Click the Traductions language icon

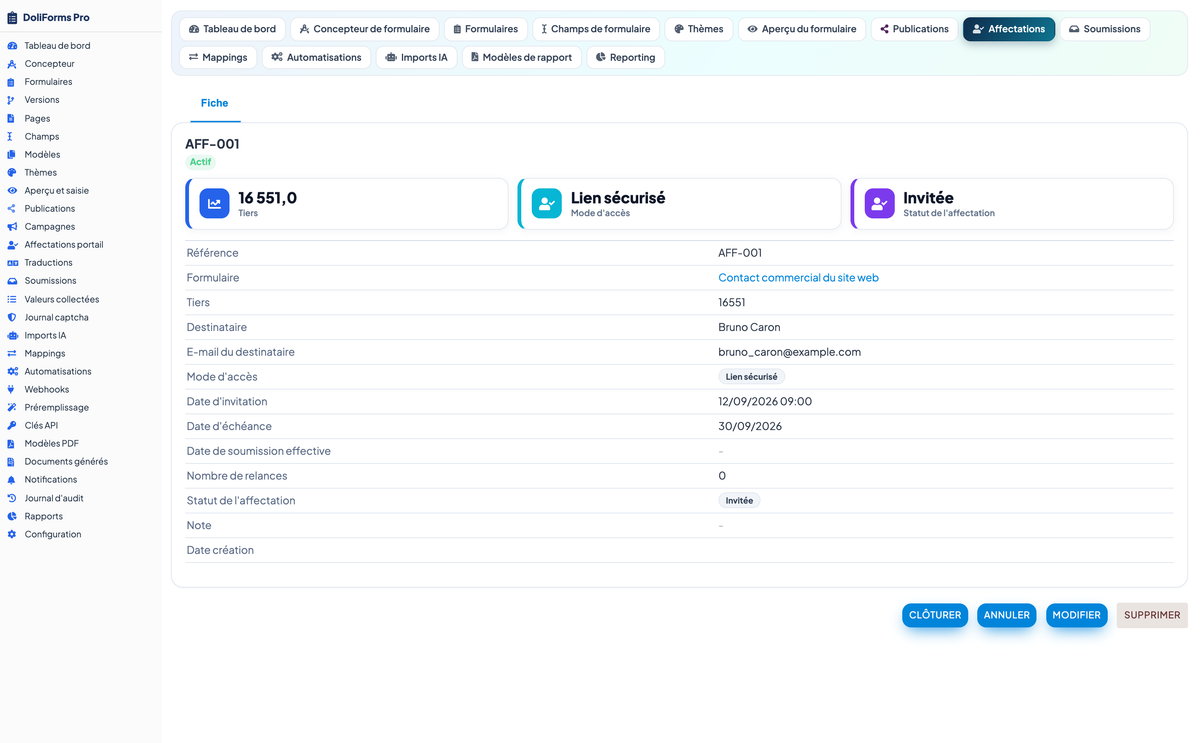point(12,262)
